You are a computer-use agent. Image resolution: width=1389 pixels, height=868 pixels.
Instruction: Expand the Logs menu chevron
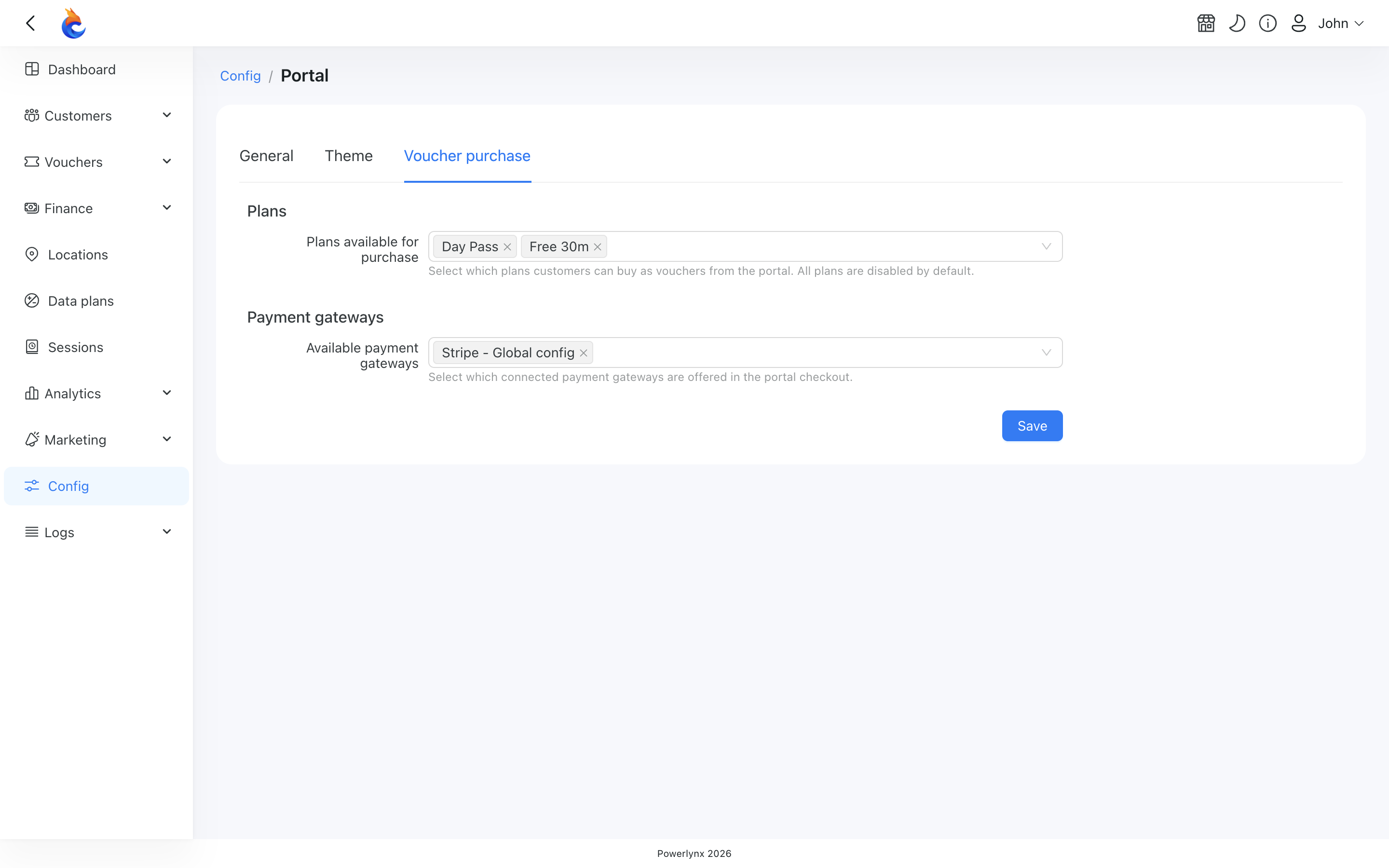pyautogui.click(x=167, y=532)
